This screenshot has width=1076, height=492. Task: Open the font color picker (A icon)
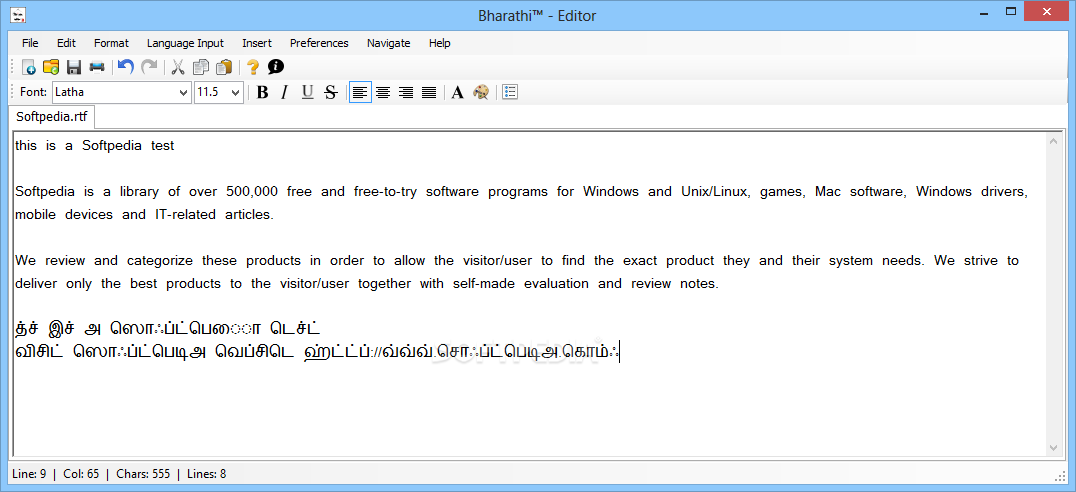[x=458, y=92]
